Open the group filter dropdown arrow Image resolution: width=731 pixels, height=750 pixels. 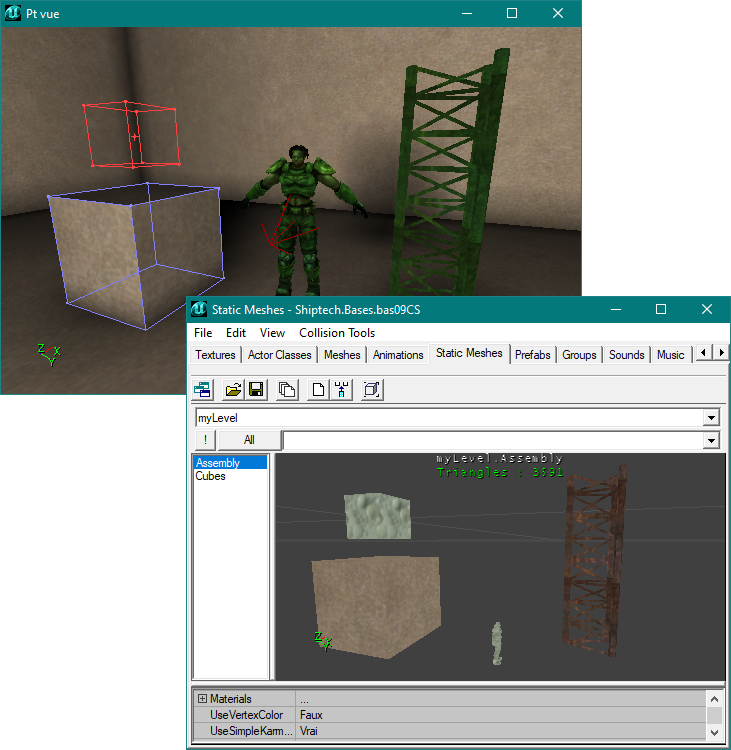[x=711, y=441]
